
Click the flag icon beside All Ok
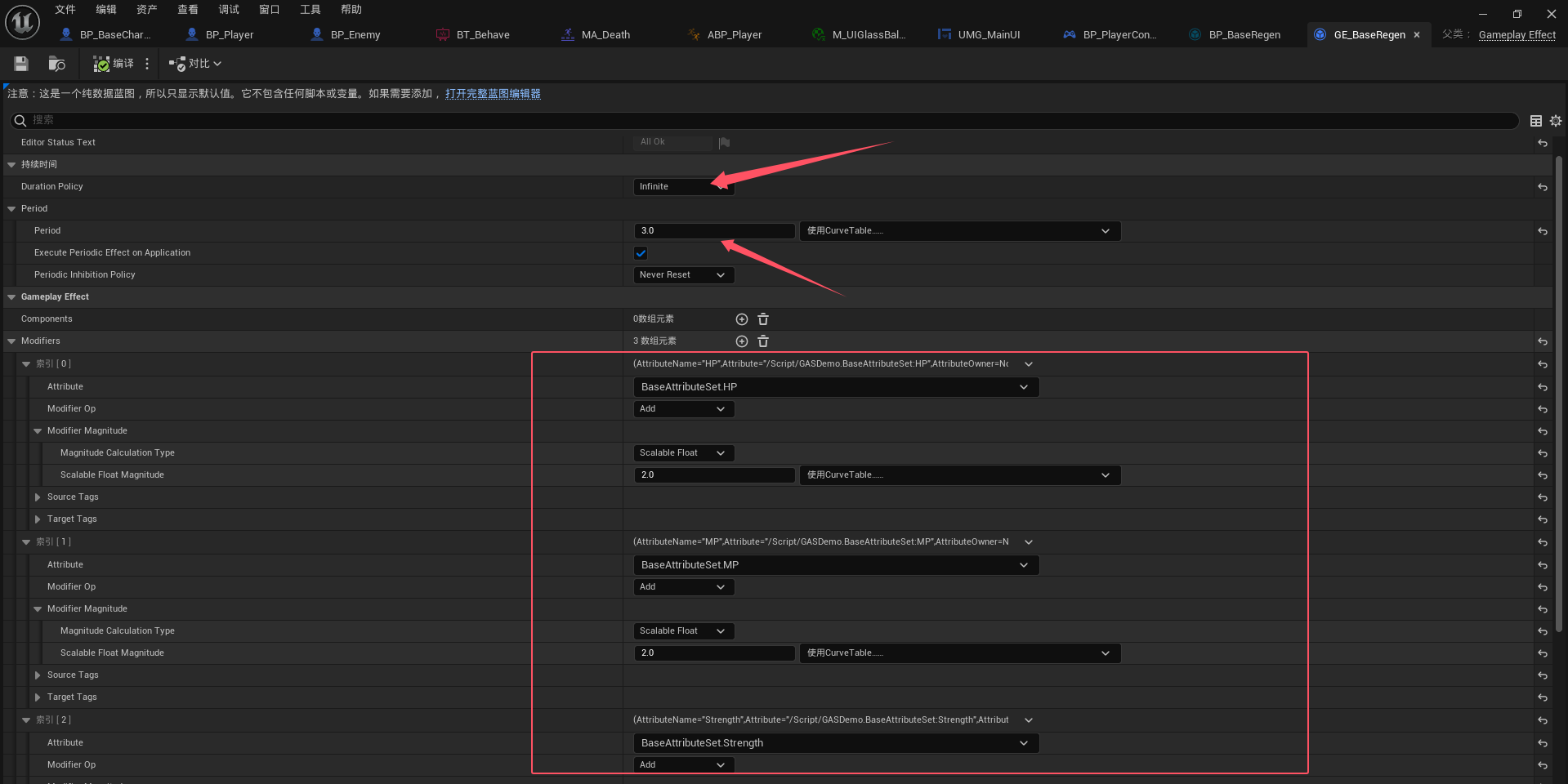tap(724, 143)
